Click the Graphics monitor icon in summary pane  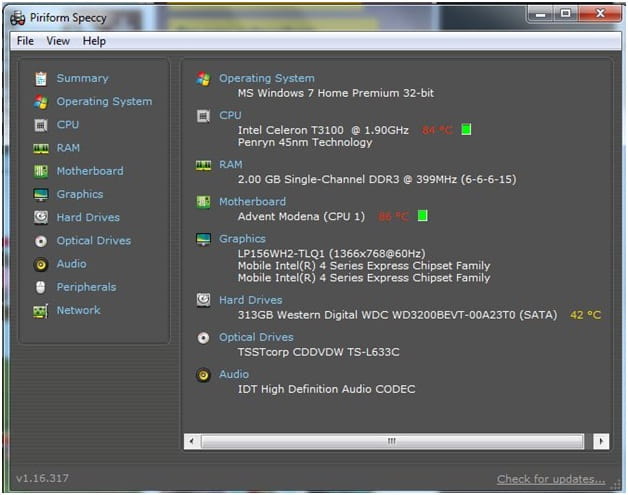[203, 239]
